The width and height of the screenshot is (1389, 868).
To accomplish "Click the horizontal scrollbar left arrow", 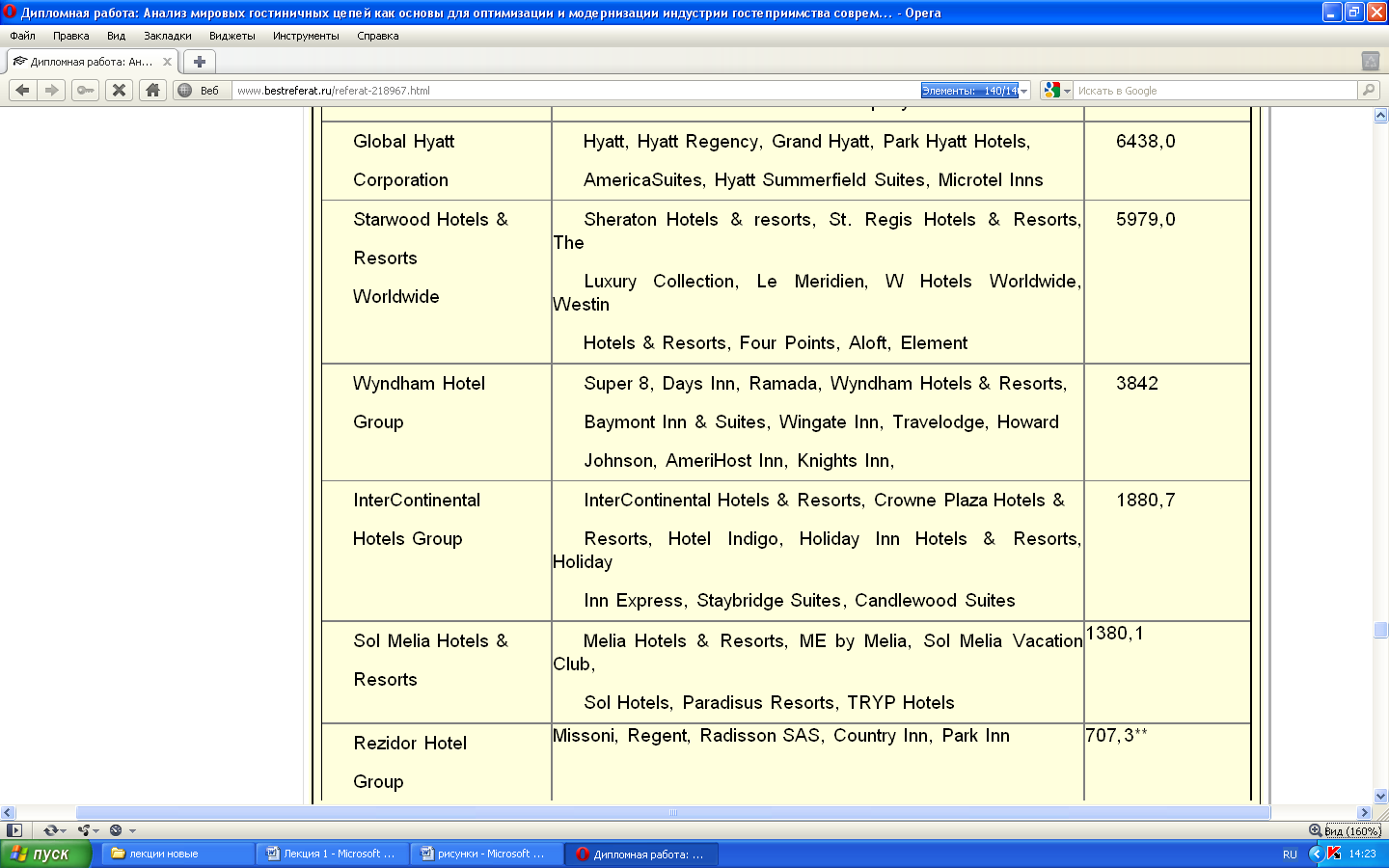I will [8, 812].
